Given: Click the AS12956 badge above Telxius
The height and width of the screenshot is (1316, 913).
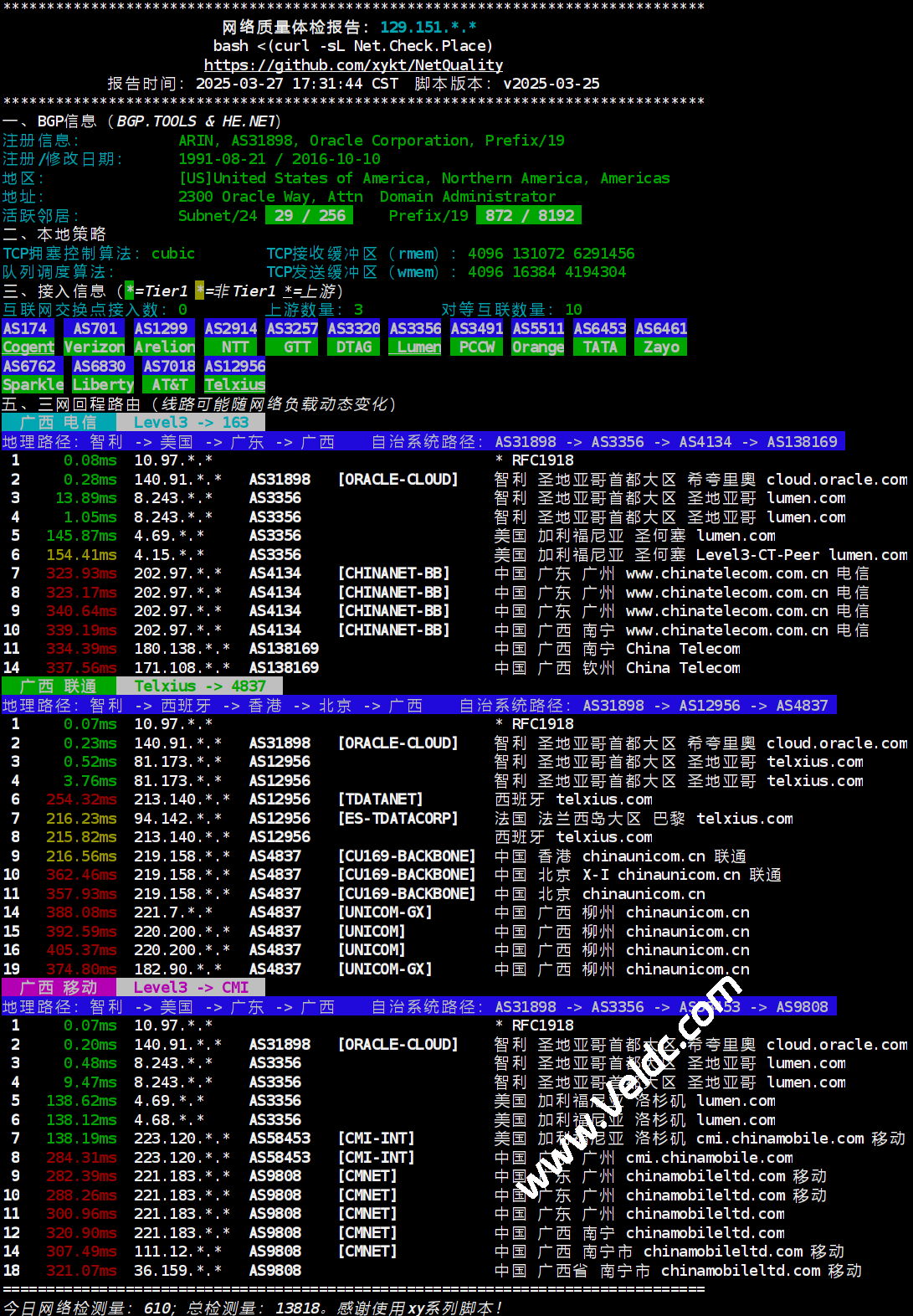Looking at the screenshot, I should point(235,367).
